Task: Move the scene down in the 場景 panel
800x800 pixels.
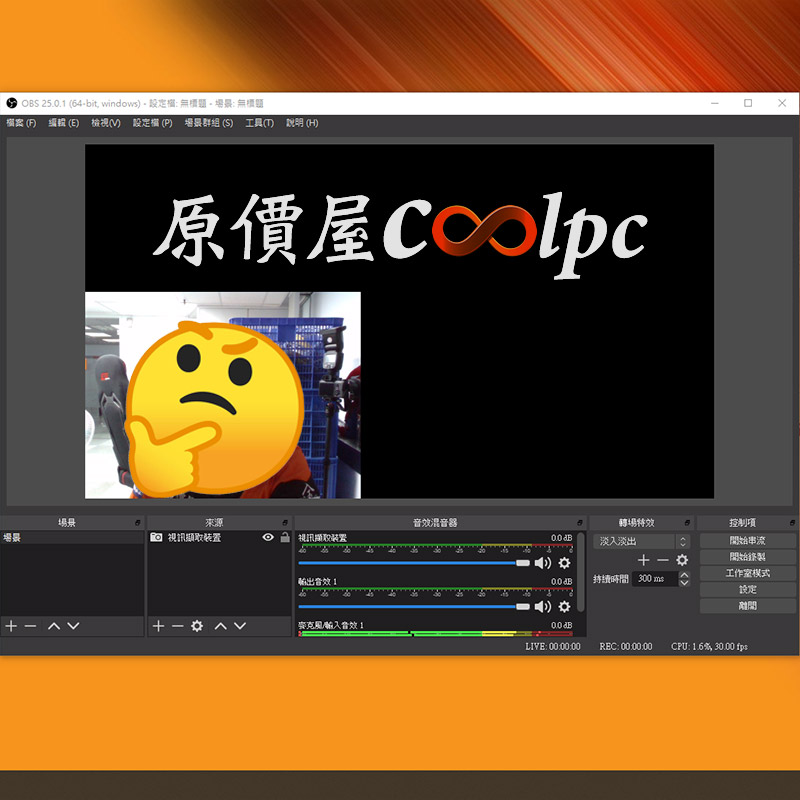Action: pos(73,626)
